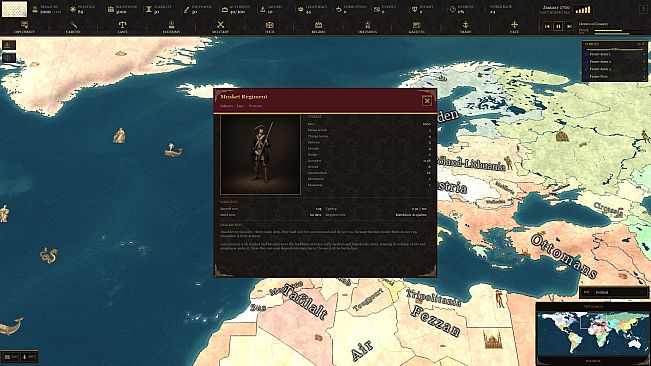651x366 pixels.
Task: Increase game speed with next button
Action: [570, 26]
